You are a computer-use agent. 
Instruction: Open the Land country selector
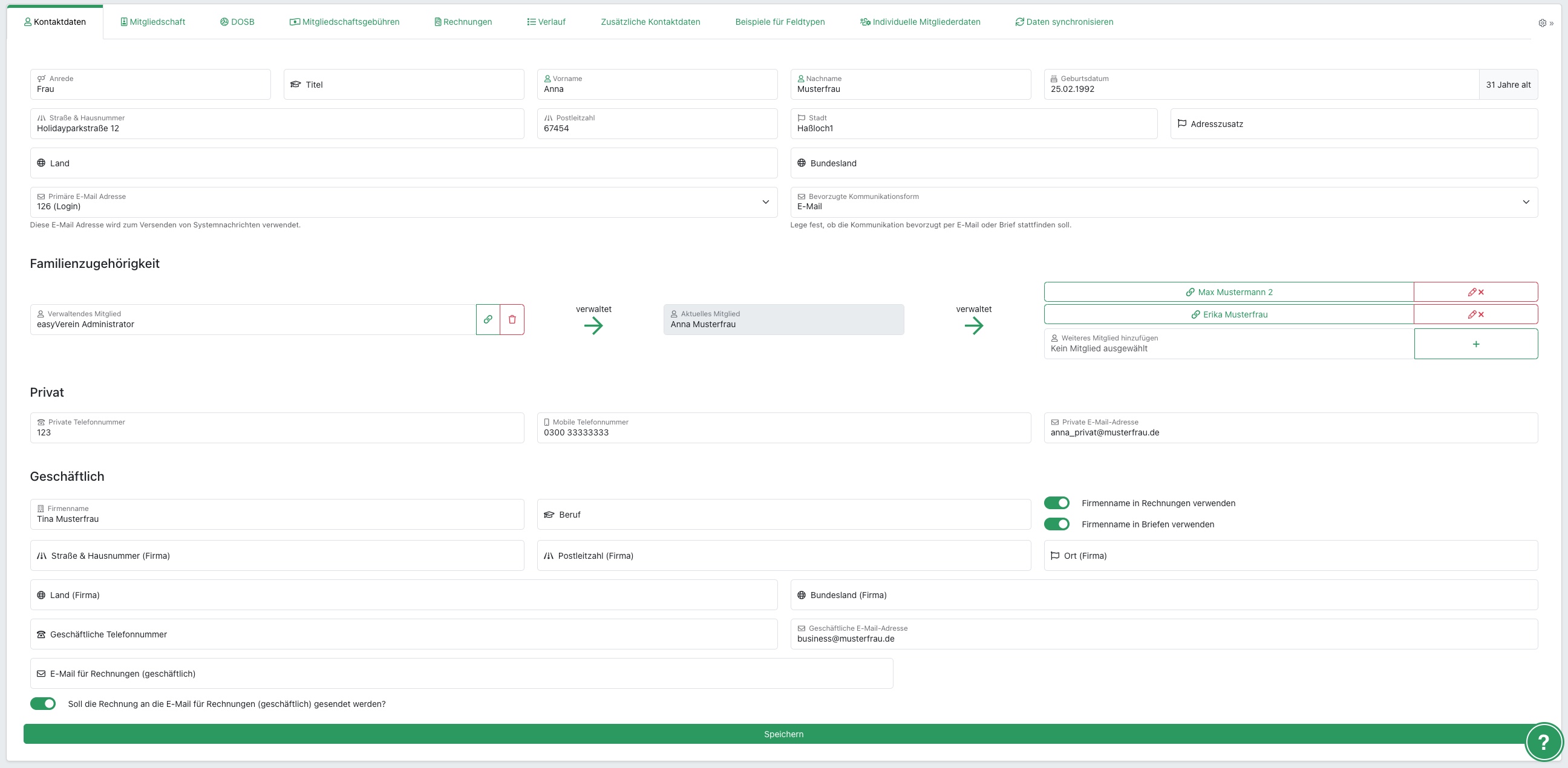click(403, 163)
